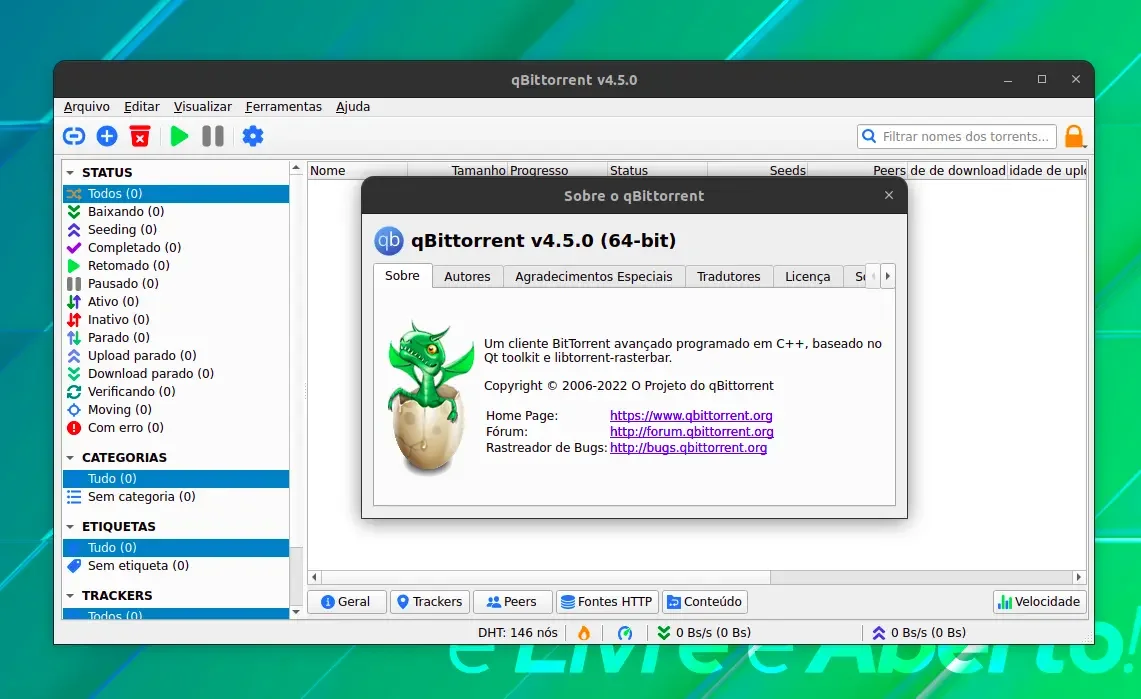The height and width of the screenshot is (699, 1141).
Task: Click the upload speed status entry
Action: coord(919,633)
